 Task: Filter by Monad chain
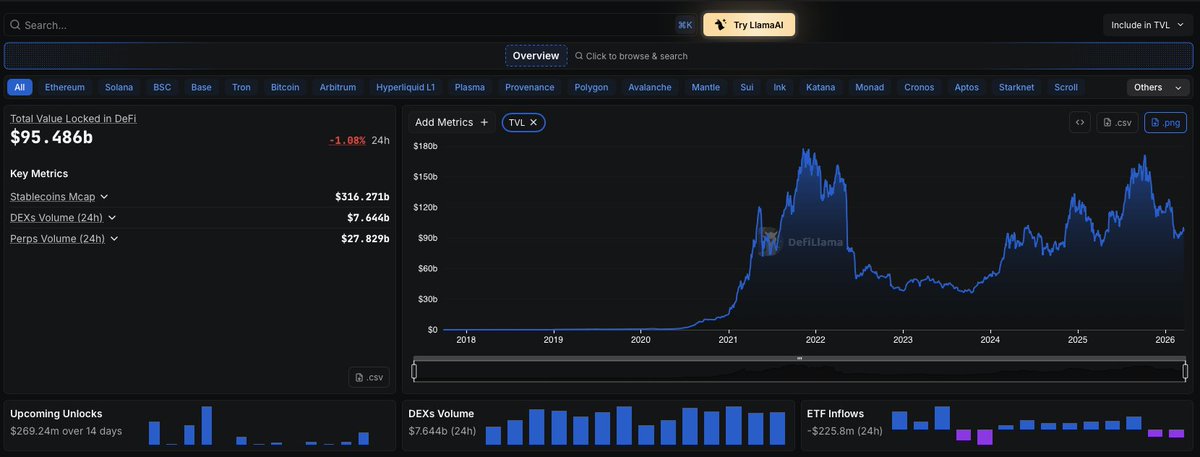point(870,87)
